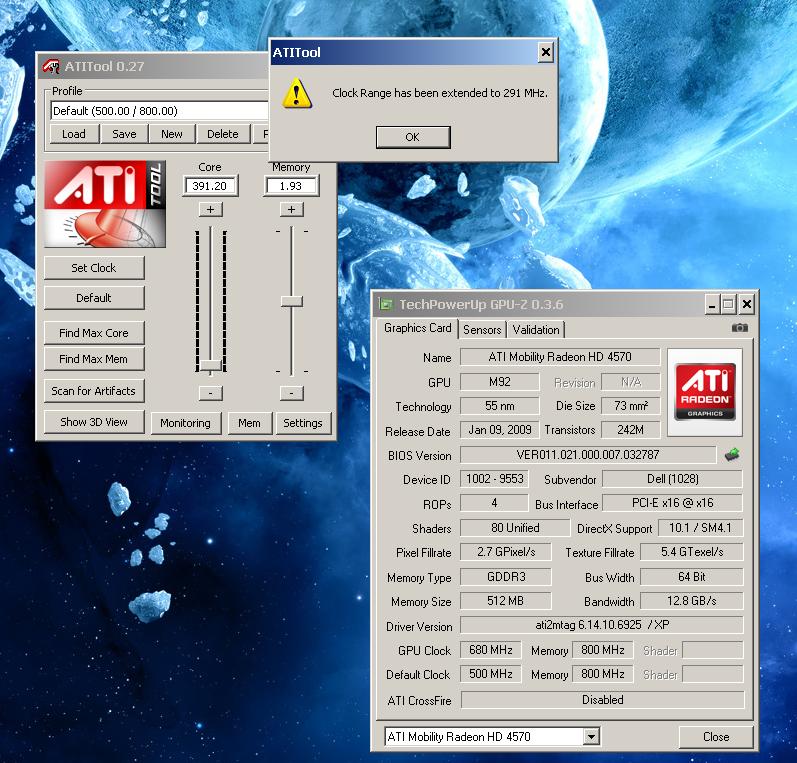Click the Device ID value 1002 - 9553
The image size is (797, 763).
pos(495,479)
